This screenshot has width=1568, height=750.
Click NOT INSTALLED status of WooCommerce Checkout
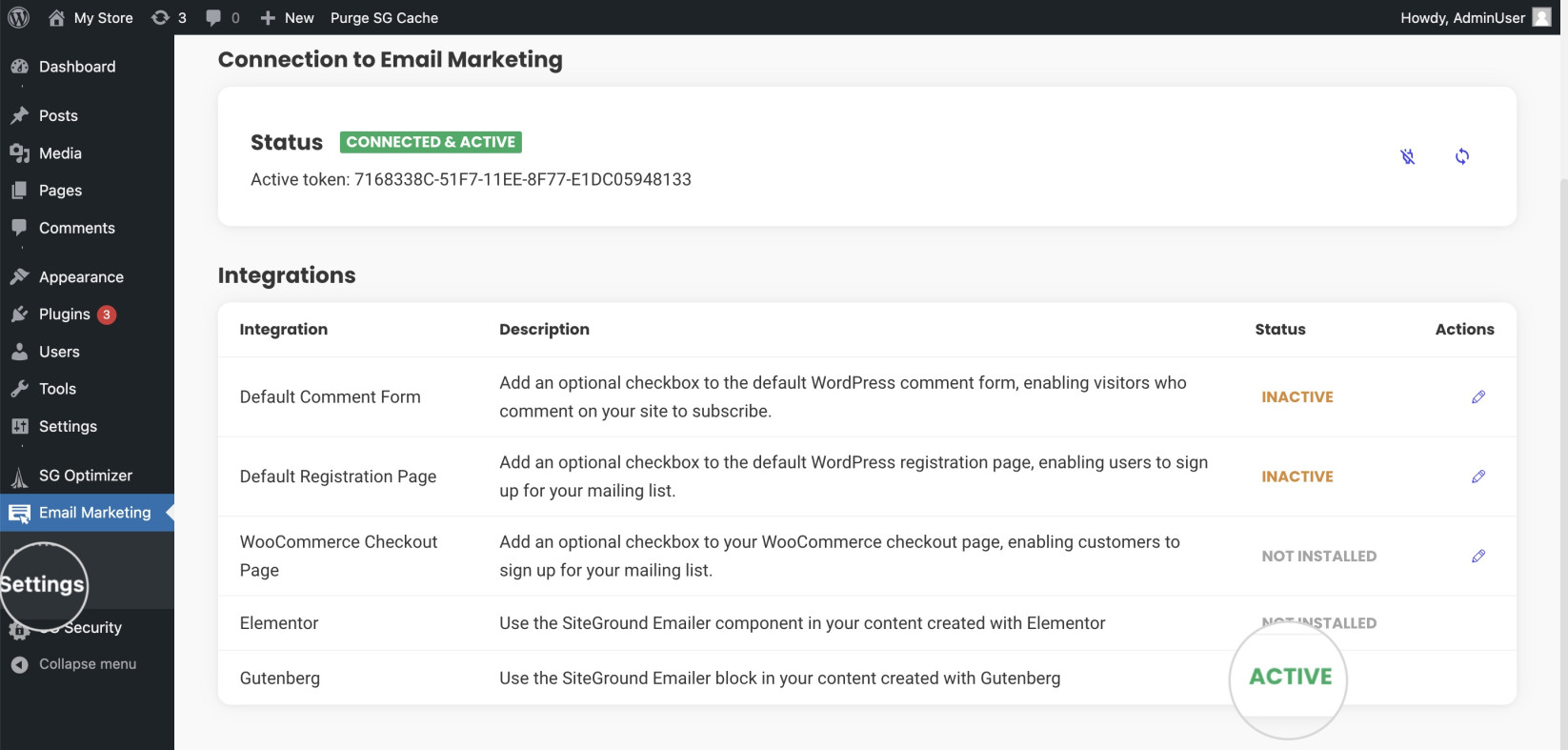[x=1319, y=556]
